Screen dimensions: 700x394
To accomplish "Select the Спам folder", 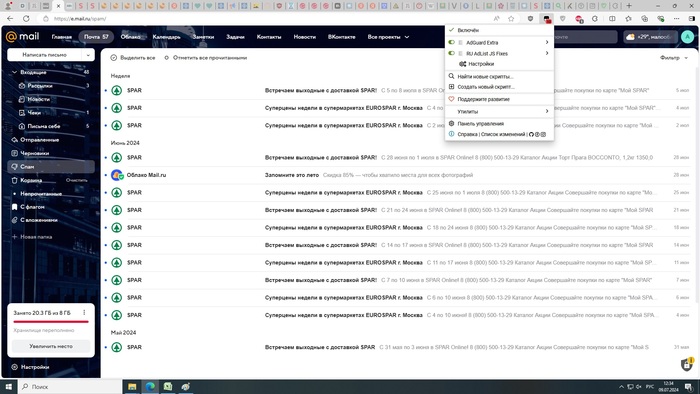I will 51,166.
